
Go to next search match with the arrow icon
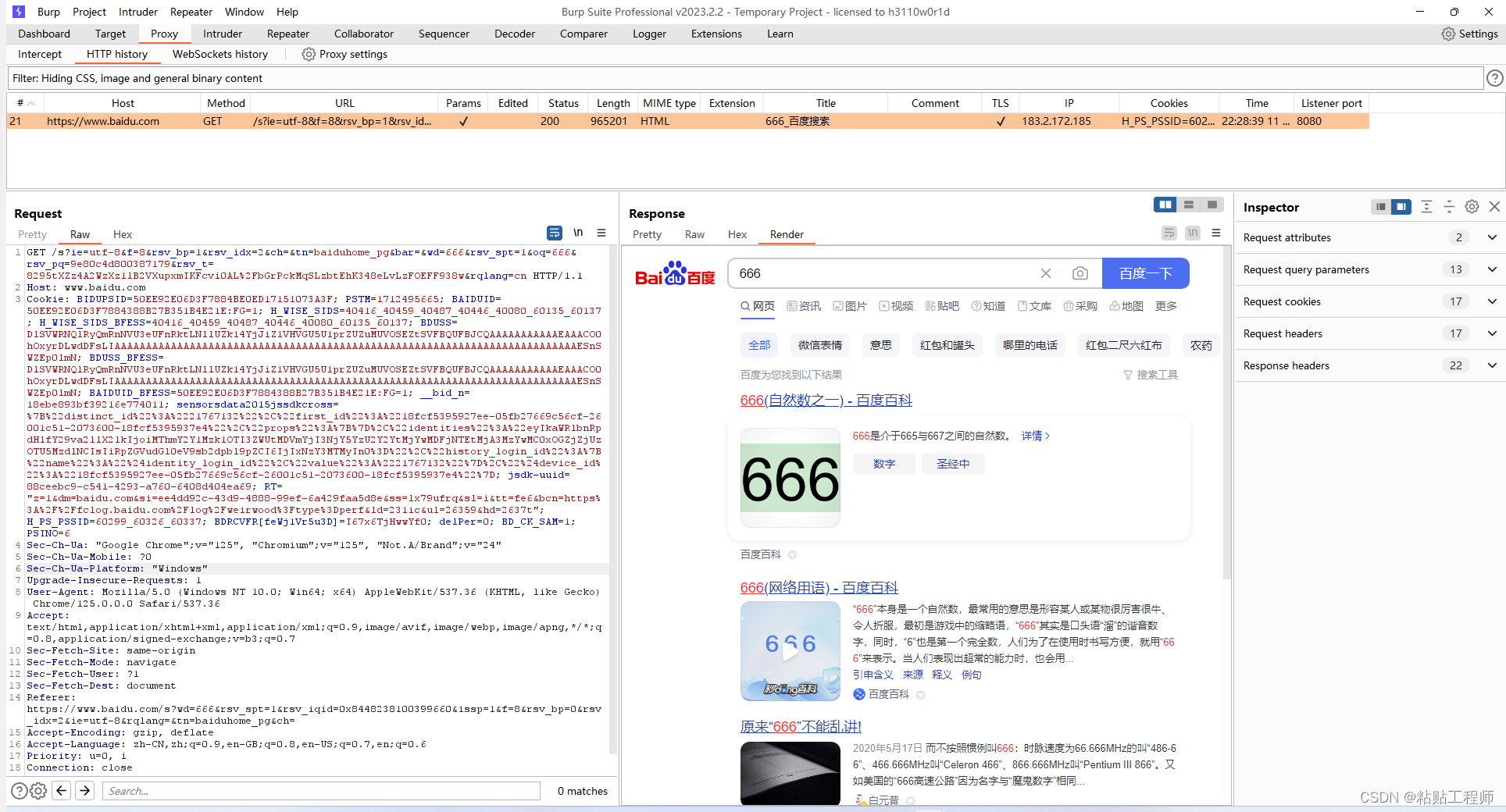[x=84, y=791]
